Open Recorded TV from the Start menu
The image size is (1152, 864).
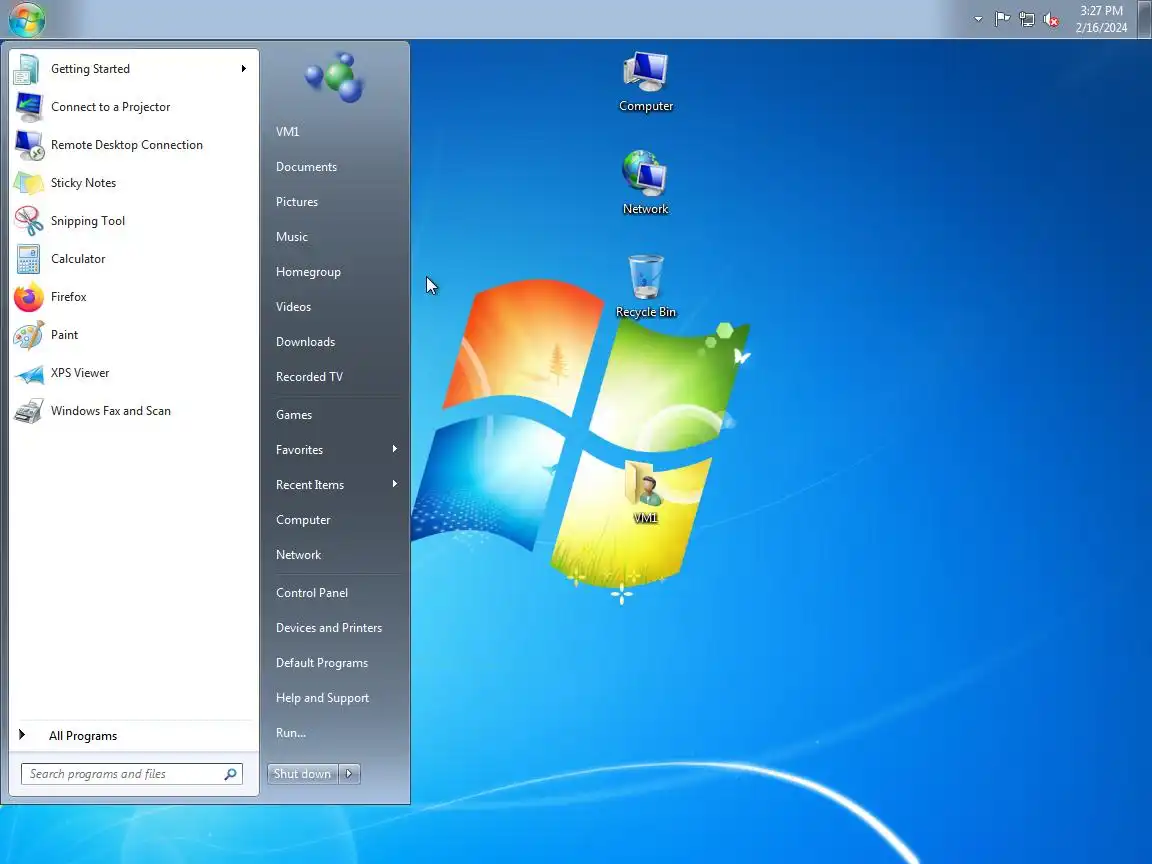[x=309, y=377]
